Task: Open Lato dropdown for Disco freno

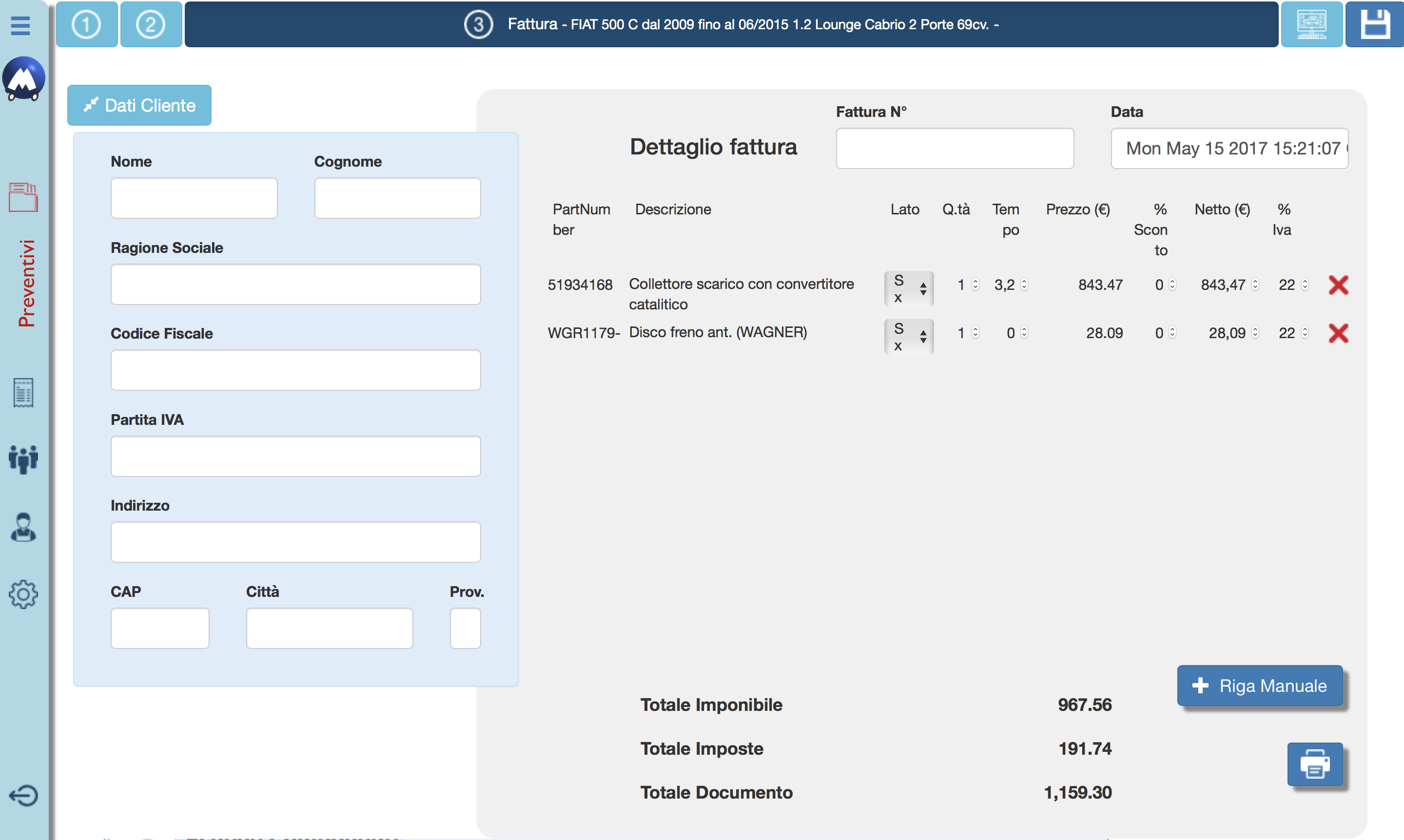Action: 908,337
